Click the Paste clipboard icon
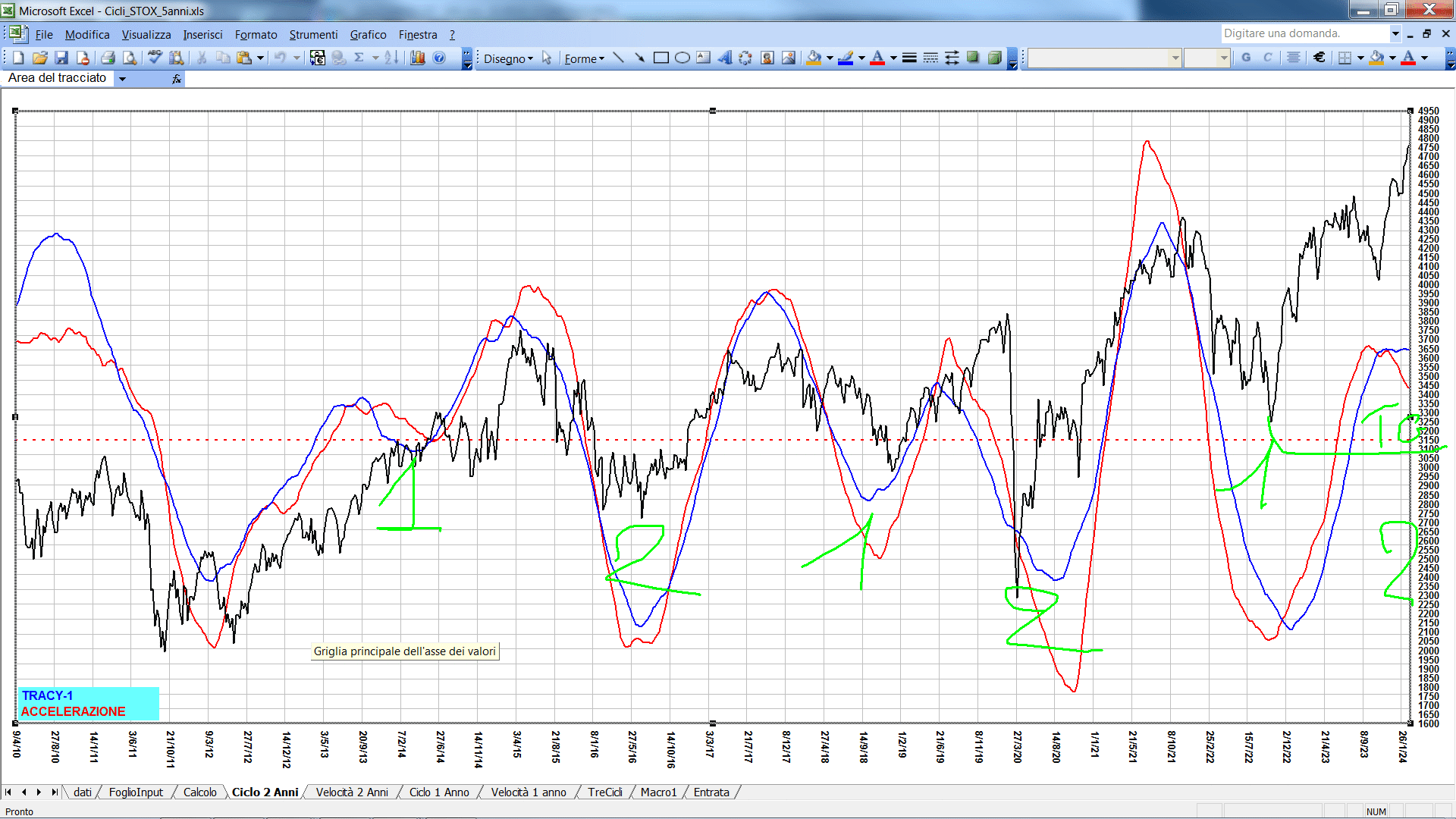The width and height of the screenshot is (1456, 819). click(244, 58)
